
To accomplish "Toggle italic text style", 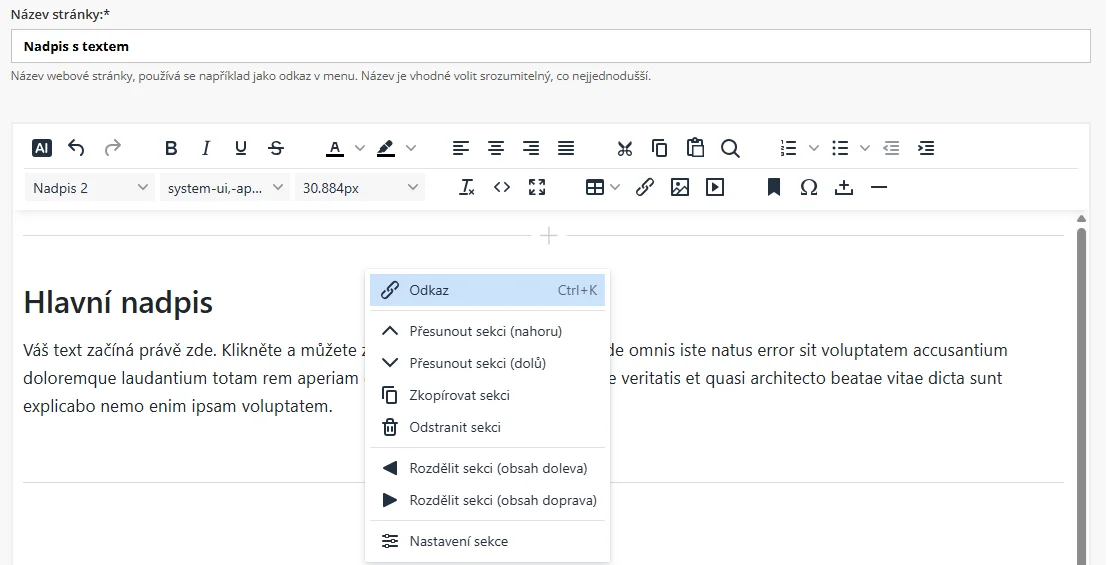I will (206, 148).
